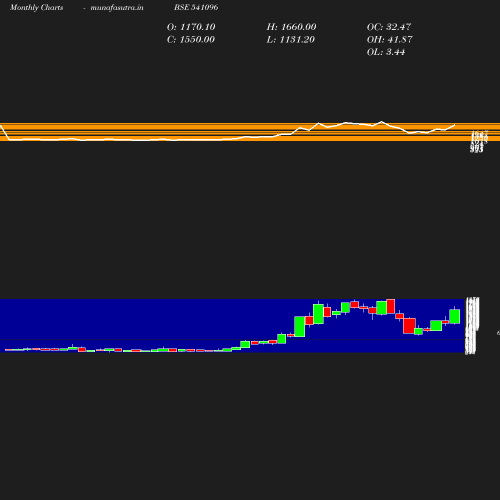This screenshot has height=500, width=500.
Task: Click the 'OC: 32.47' reading
Action: (389, 27)
